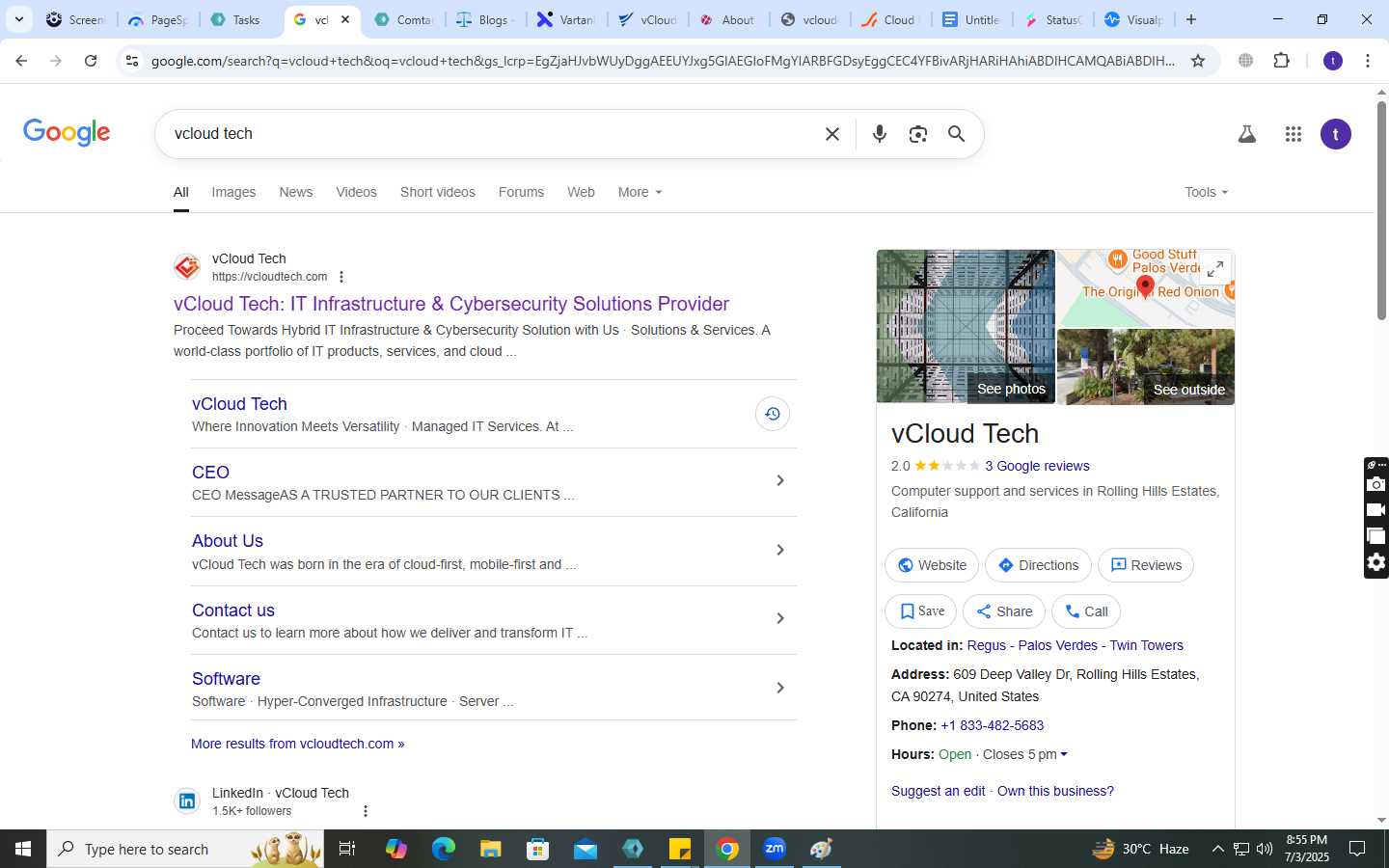
Task: Click the Website button in knowledge panel
Action: click(x=932, y=565)
